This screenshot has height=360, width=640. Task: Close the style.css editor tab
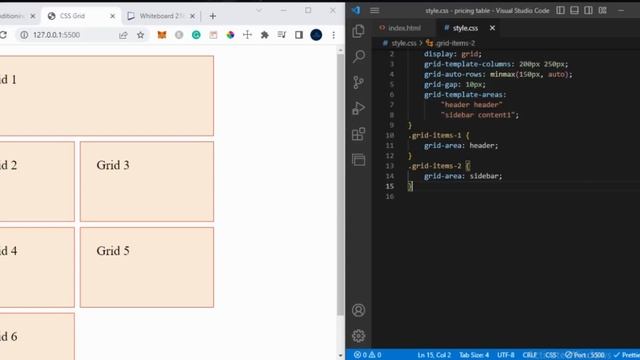492,28
